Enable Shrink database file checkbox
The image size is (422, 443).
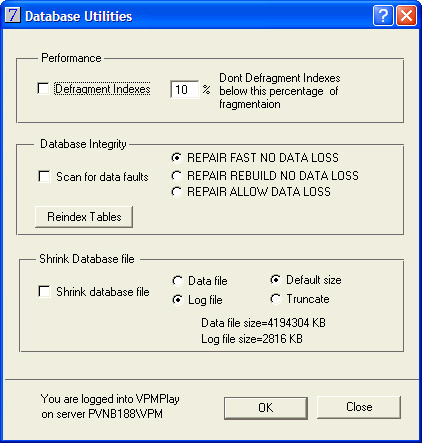tap(44, 291)
